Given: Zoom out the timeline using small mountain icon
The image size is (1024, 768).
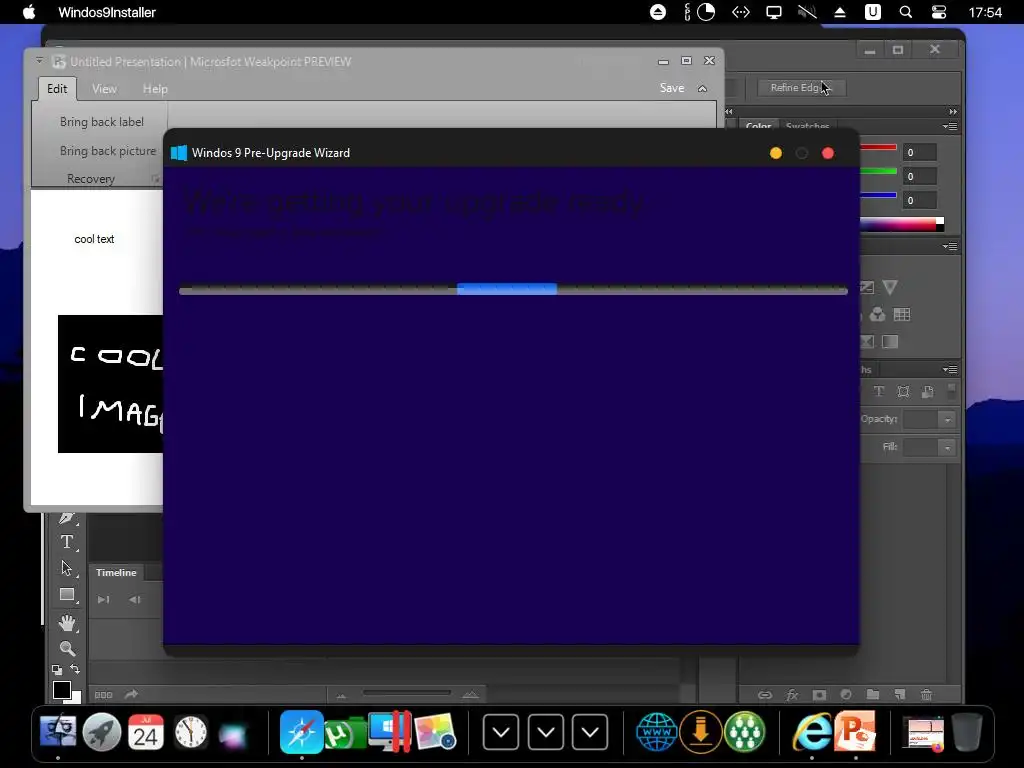Looking at the screenshot, I should (341, 696).
